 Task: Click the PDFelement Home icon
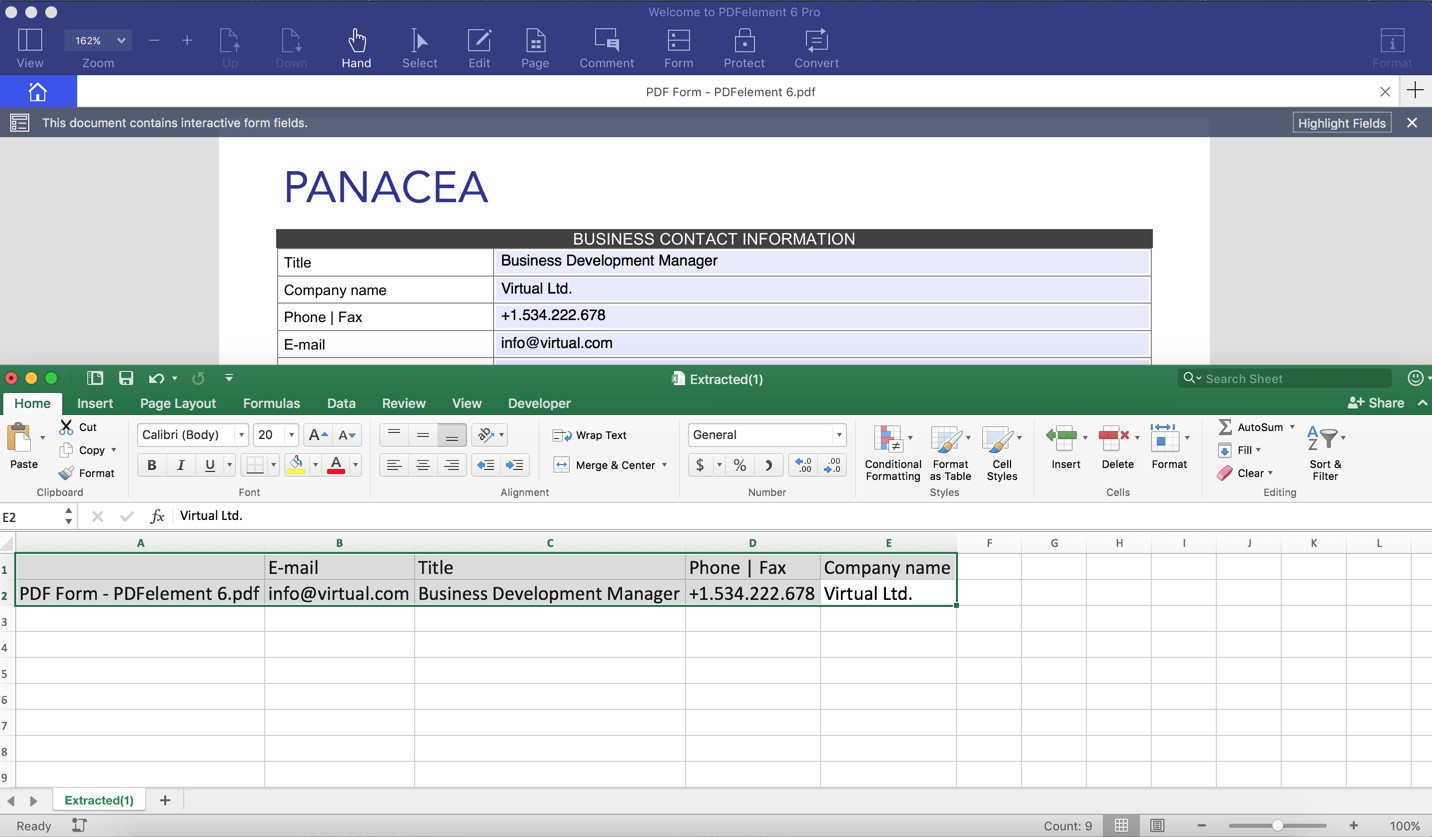38,92
